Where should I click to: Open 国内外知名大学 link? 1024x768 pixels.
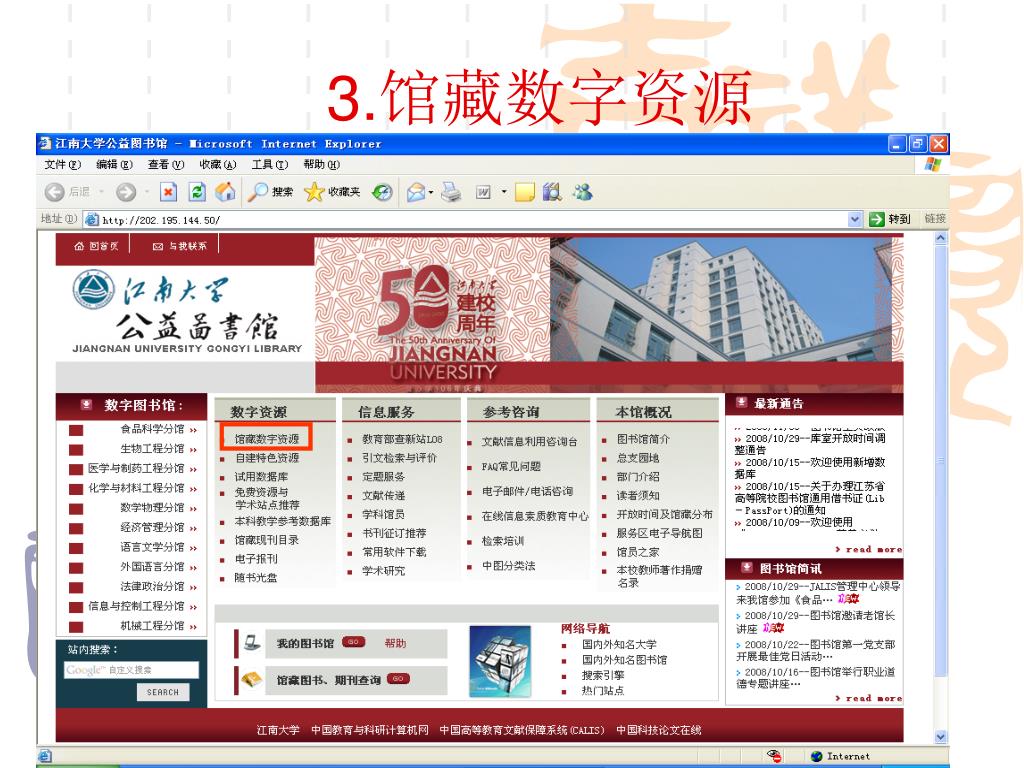619,644
